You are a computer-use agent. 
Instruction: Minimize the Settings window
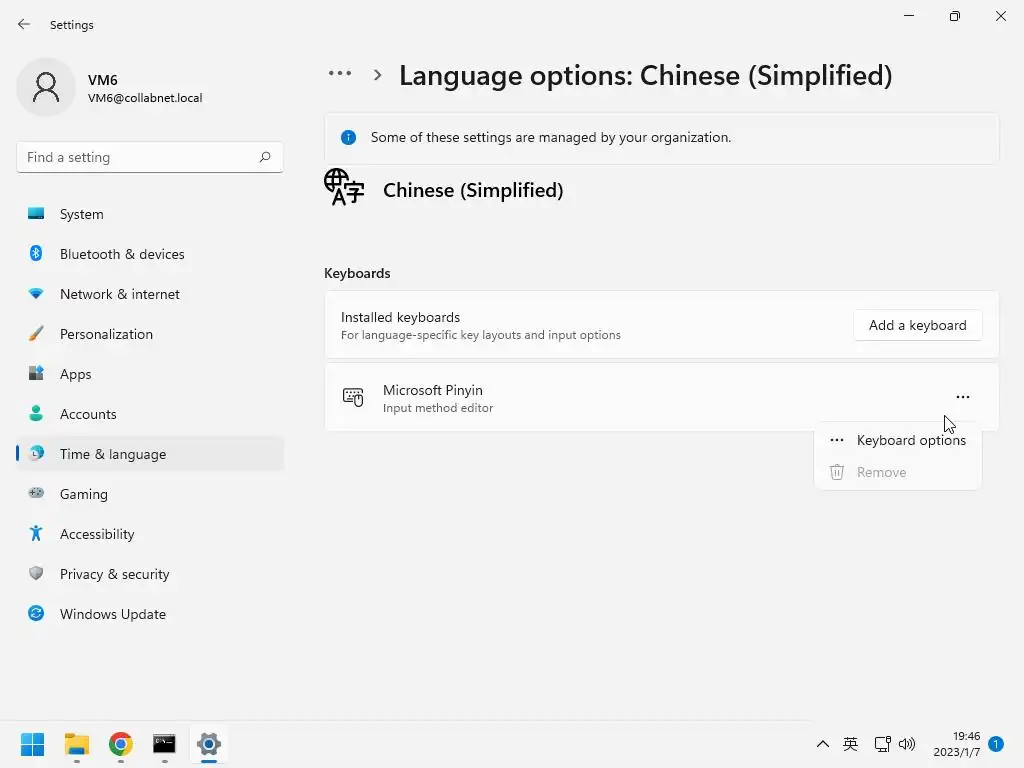[908, 16]
